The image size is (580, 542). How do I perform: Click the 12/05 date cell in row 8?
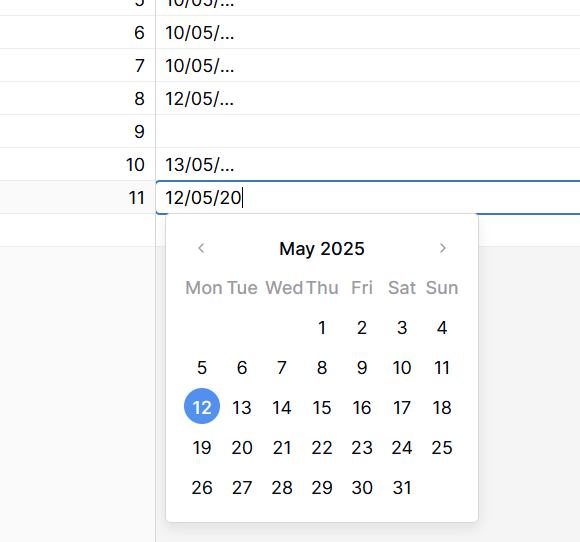point(368,98)
